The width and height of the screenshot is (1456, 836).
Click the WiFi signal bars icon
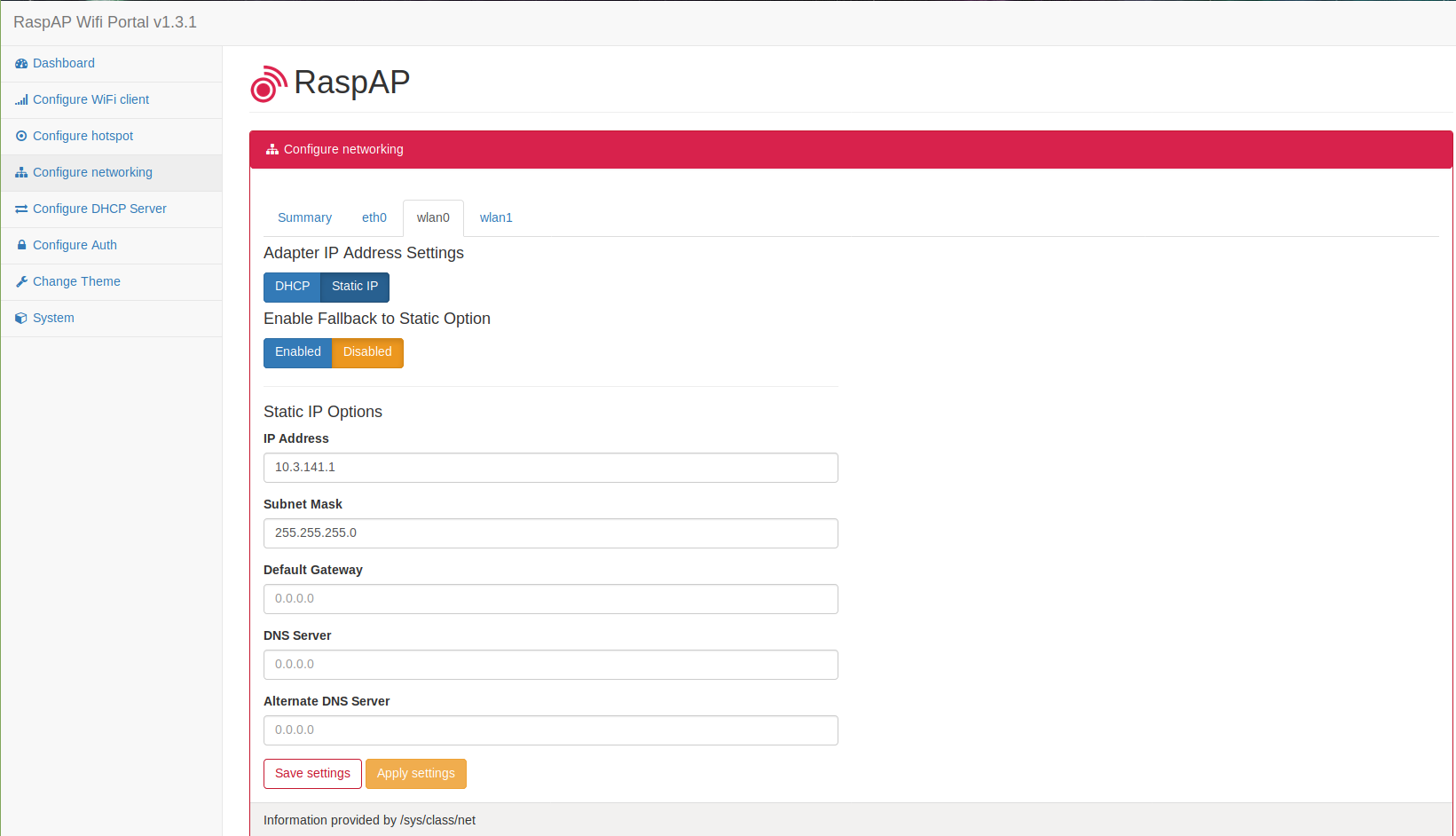21,100
